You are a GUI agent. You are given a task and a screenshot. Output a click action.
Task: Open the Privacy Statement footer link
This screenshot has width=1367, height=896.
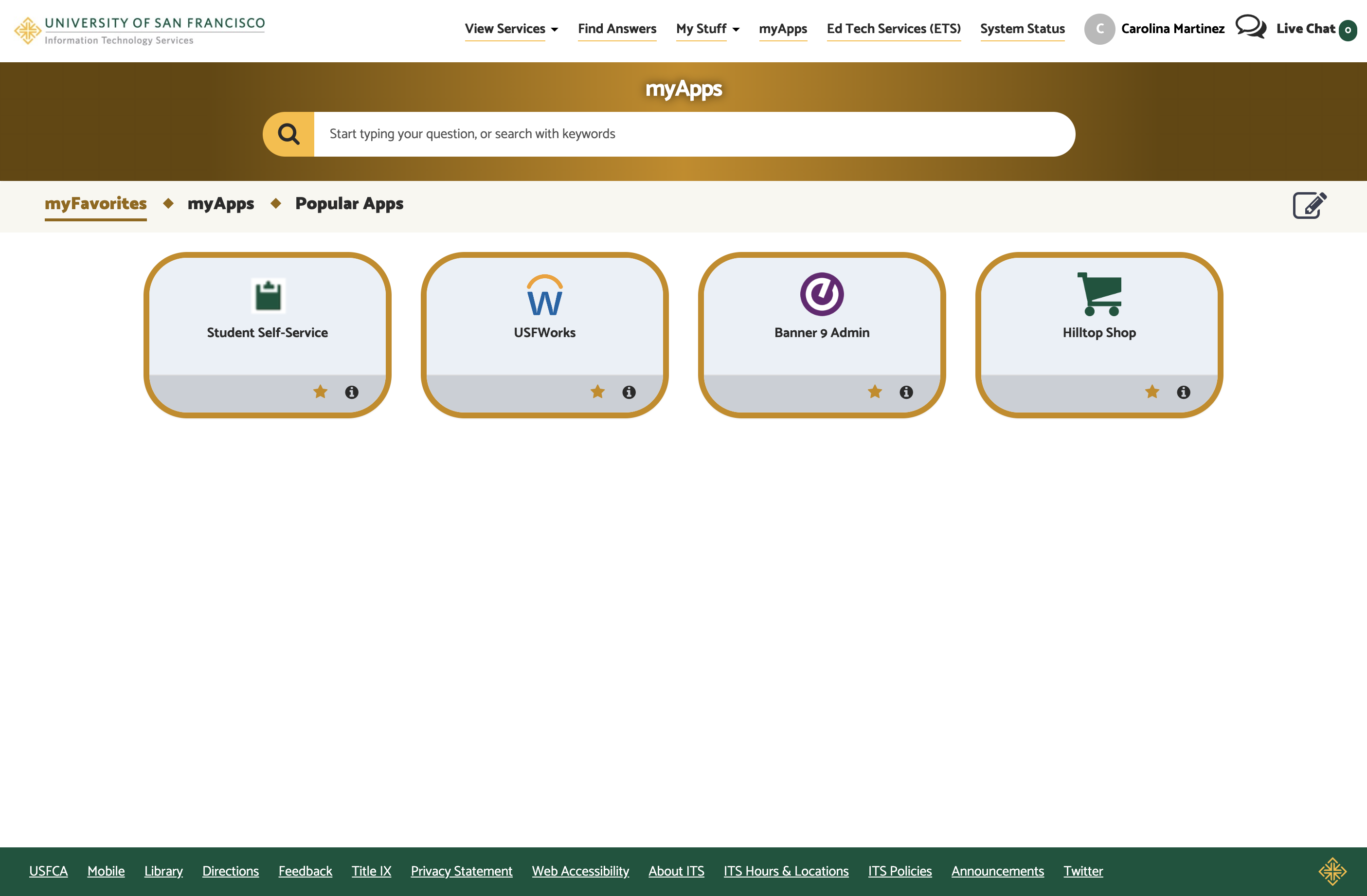point(461,871)
